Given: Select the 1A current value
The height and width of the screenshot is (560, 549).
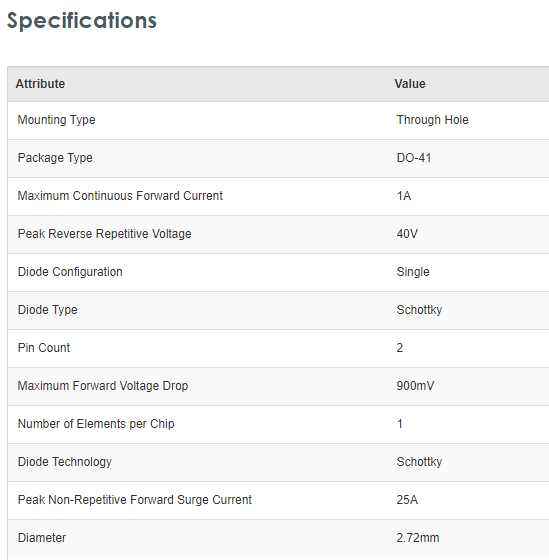Looking at the screenshot, I should point(404,196).
